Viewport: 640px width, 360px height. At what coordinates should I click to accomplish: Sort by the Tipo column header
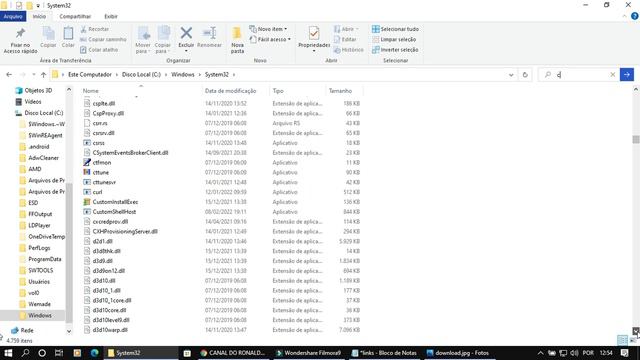coord(278,91)
